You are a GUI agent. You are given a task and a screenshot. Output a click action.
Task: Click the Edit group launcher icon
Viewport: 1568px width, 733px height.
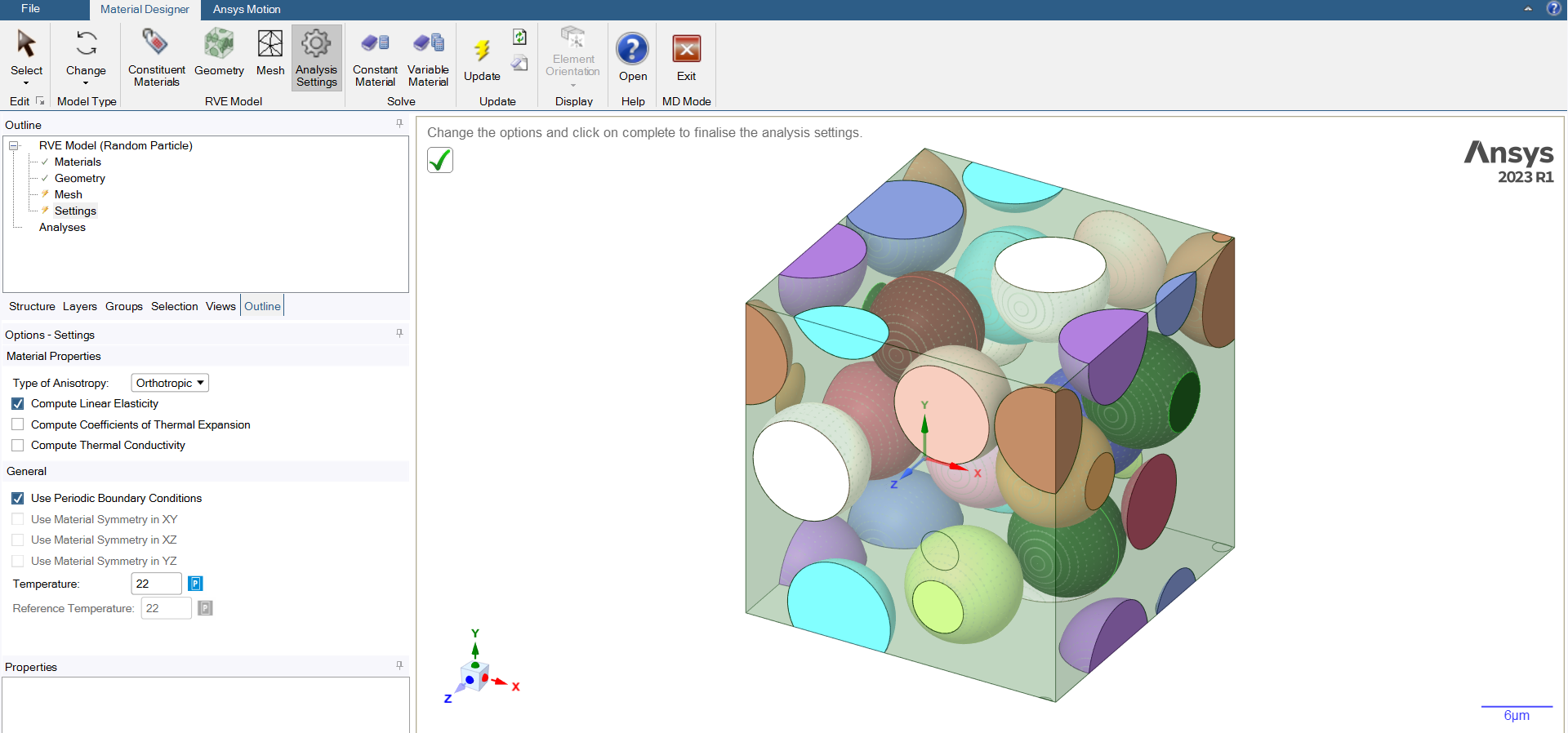tap(40, 101)
